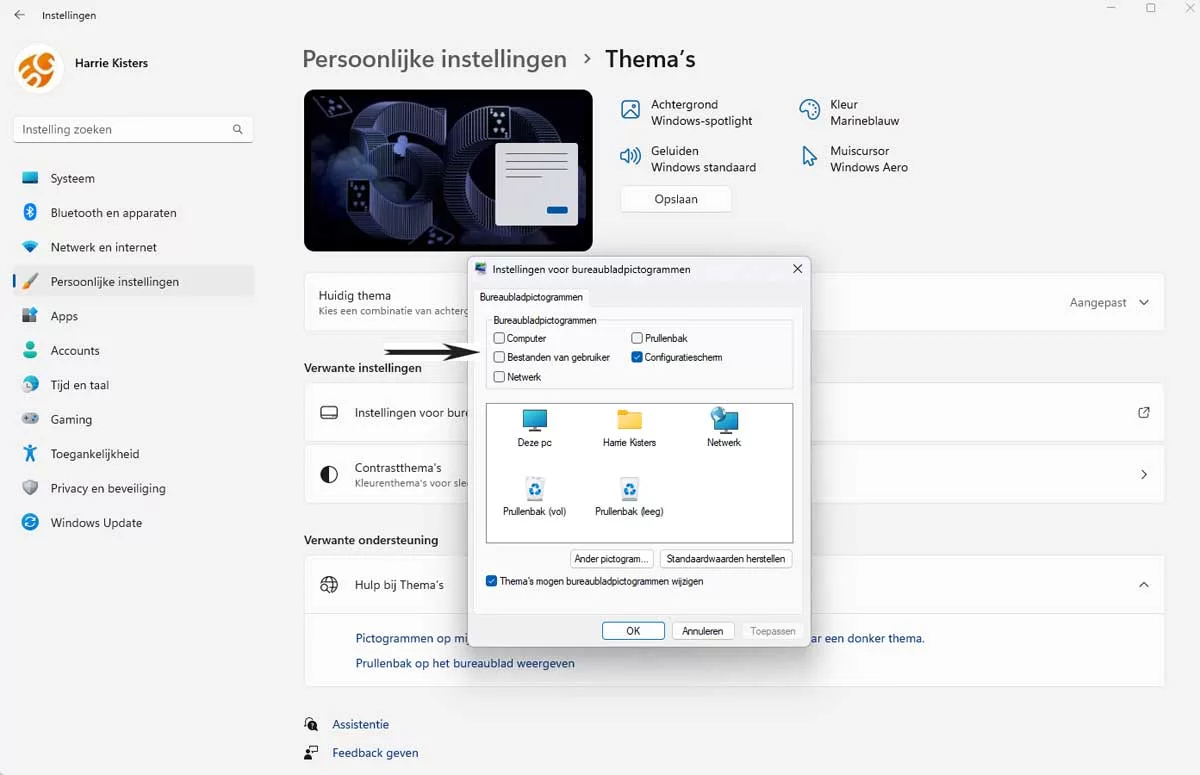Click the Opslaan button
This screenshot has width=1200, height=775.
pyautogui.click(x=676, y=199)
